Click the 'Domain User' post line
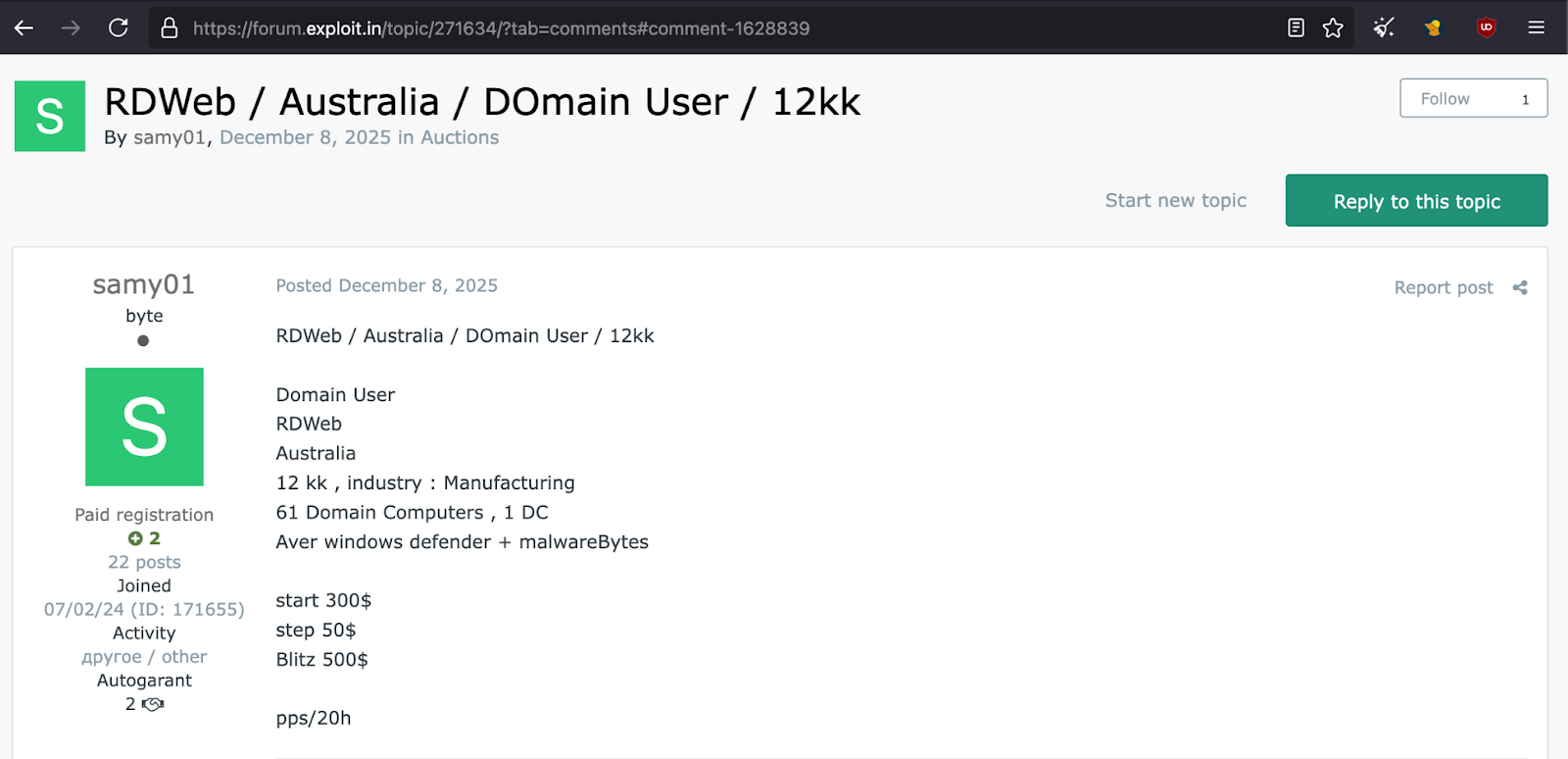Screen dimensions: 1568x759 tap(335, 394)
